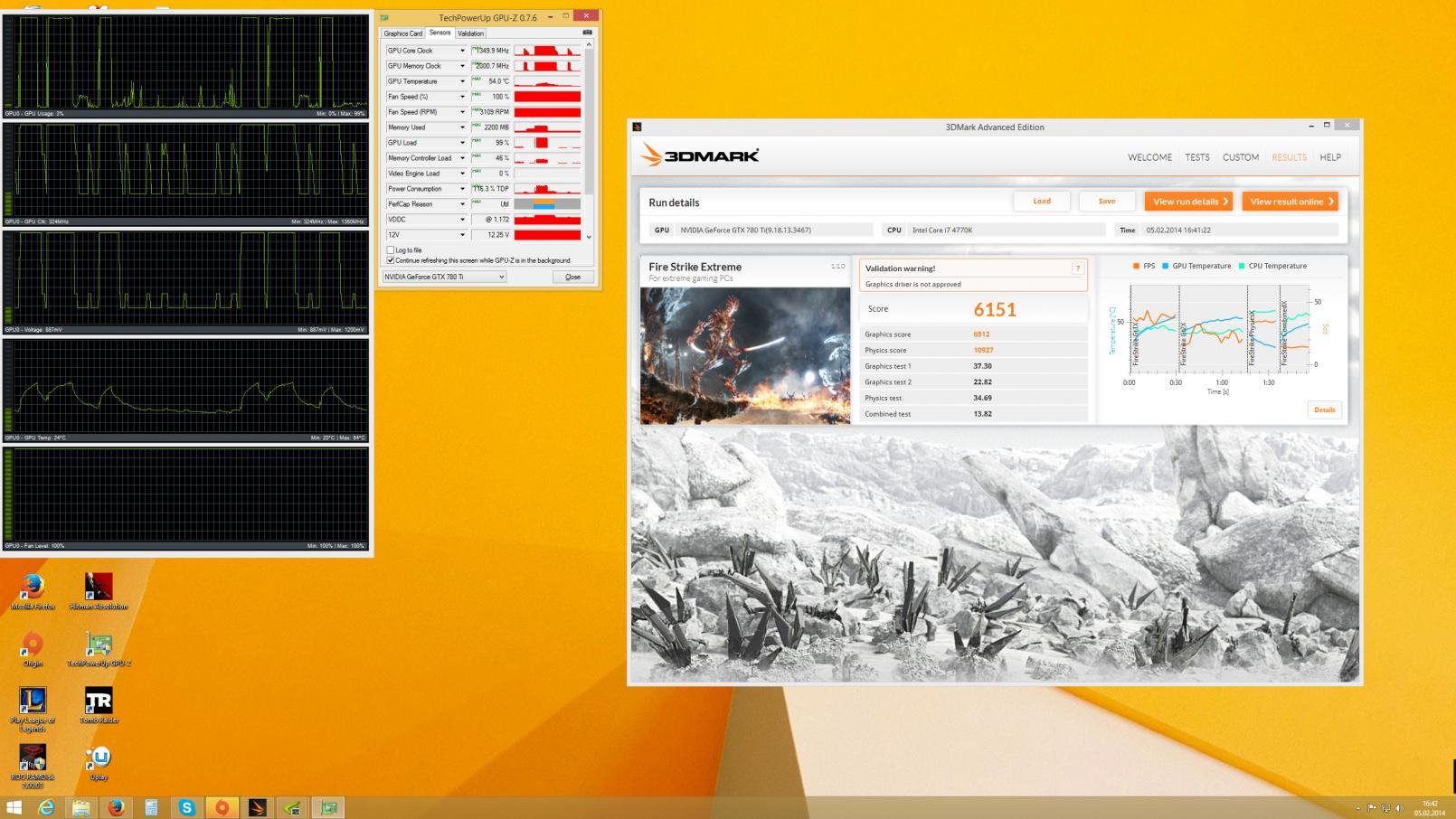
Task: Switch to 3DMark on the taskbar
Action: click(x=258, y=807)
